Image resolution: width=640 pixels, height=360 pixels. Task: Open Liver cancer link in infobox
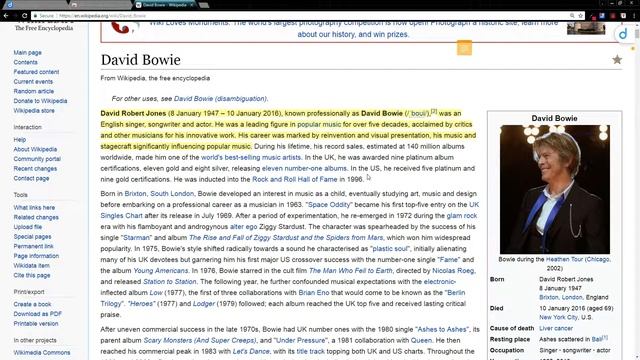(x=556, y=328)
